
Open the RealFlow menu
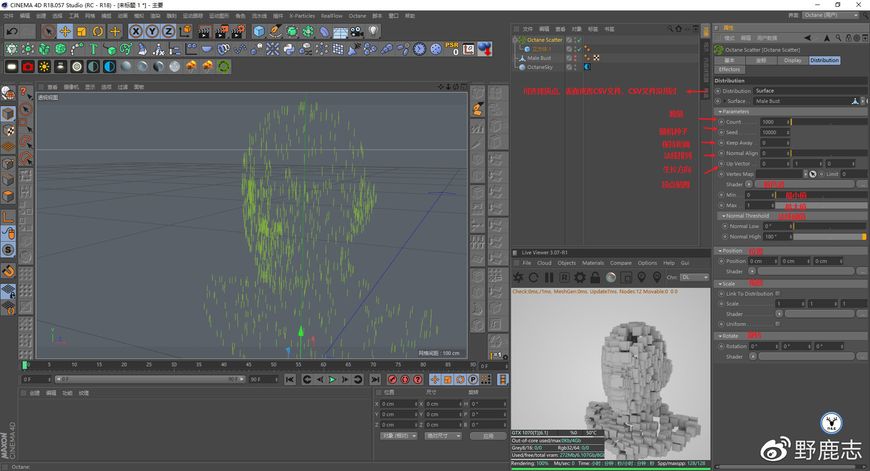(x=332, y=16)
